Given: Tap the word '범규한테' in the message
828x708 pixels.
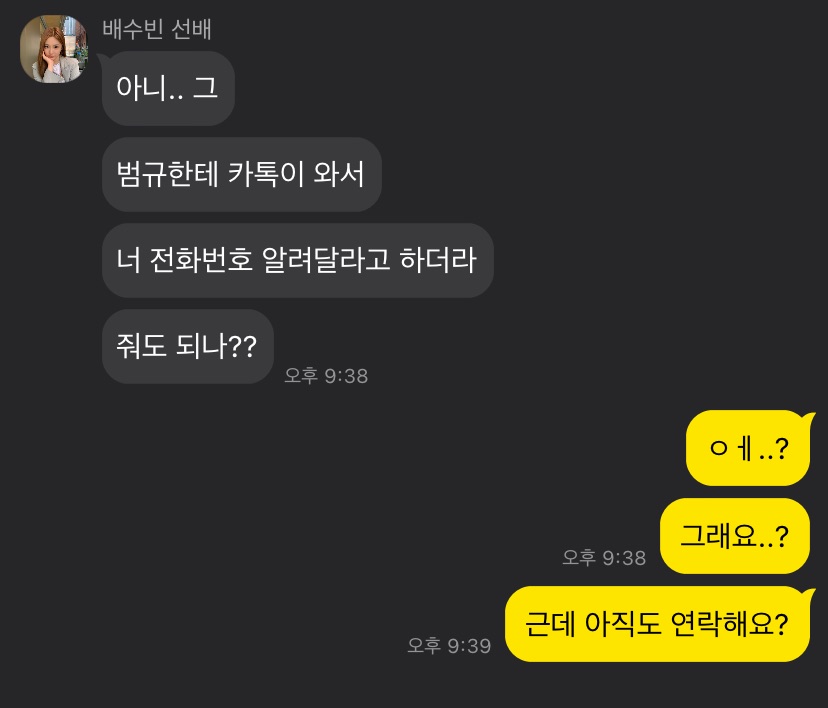Looking at the screenshot, I should pos(167,174).
